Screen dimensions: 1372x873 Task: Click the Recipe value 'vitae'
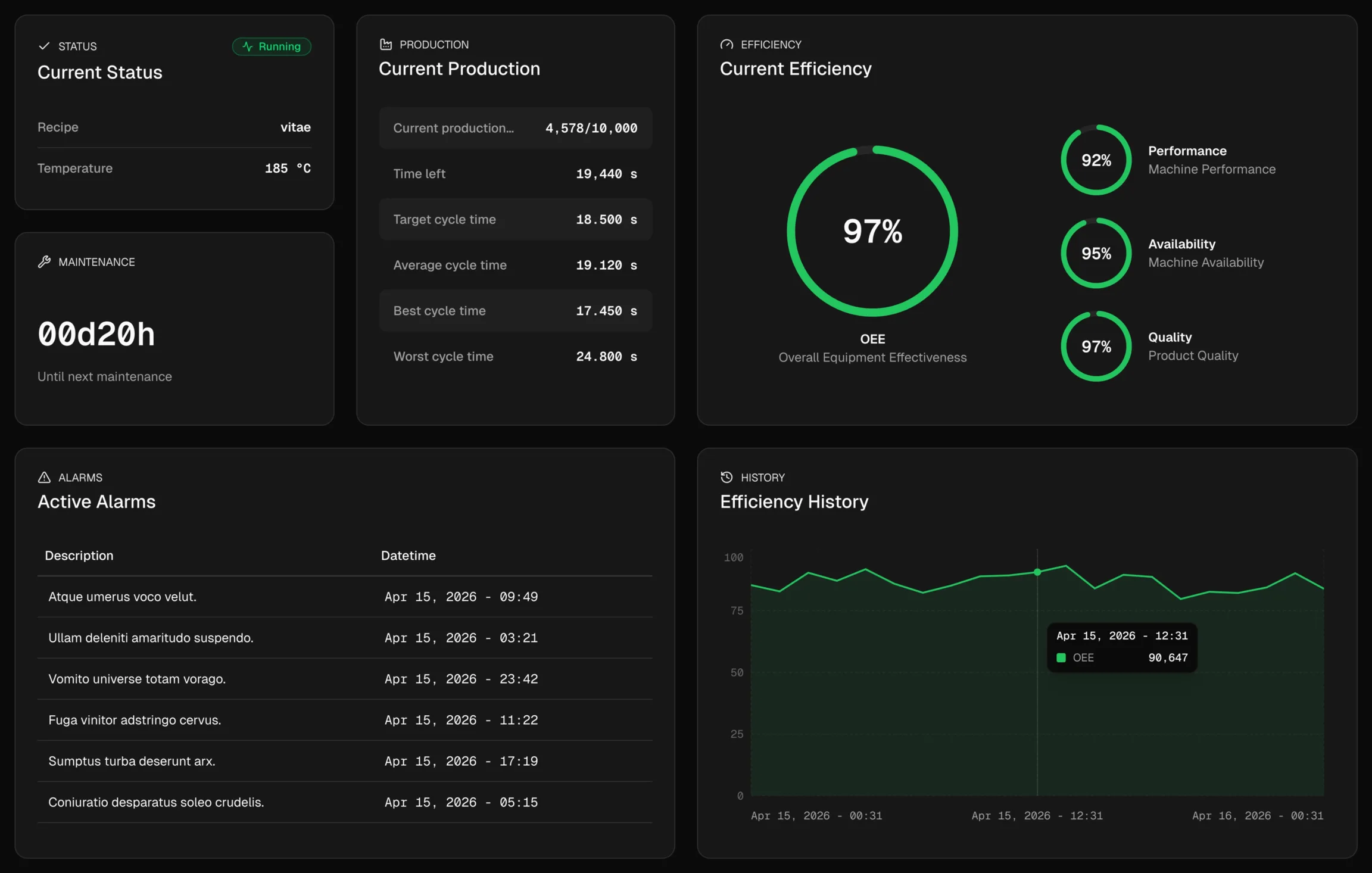pyautogui.click(x=296, y=127)
